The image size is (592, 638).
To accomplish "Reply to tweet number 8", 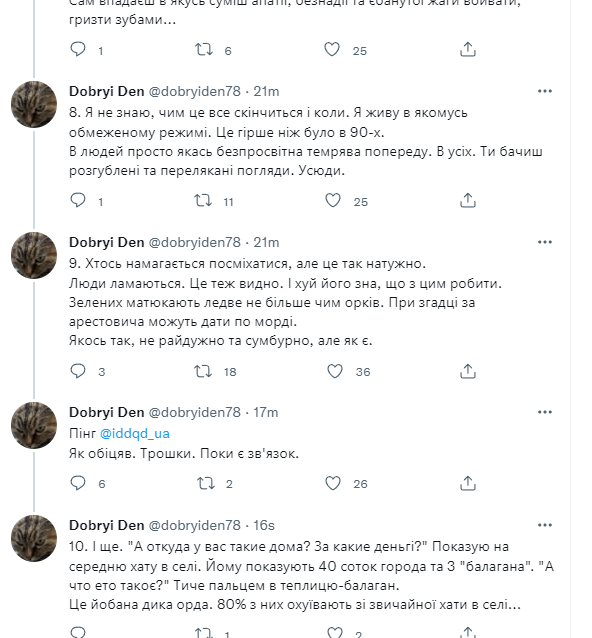I will (x=78, y=200).
